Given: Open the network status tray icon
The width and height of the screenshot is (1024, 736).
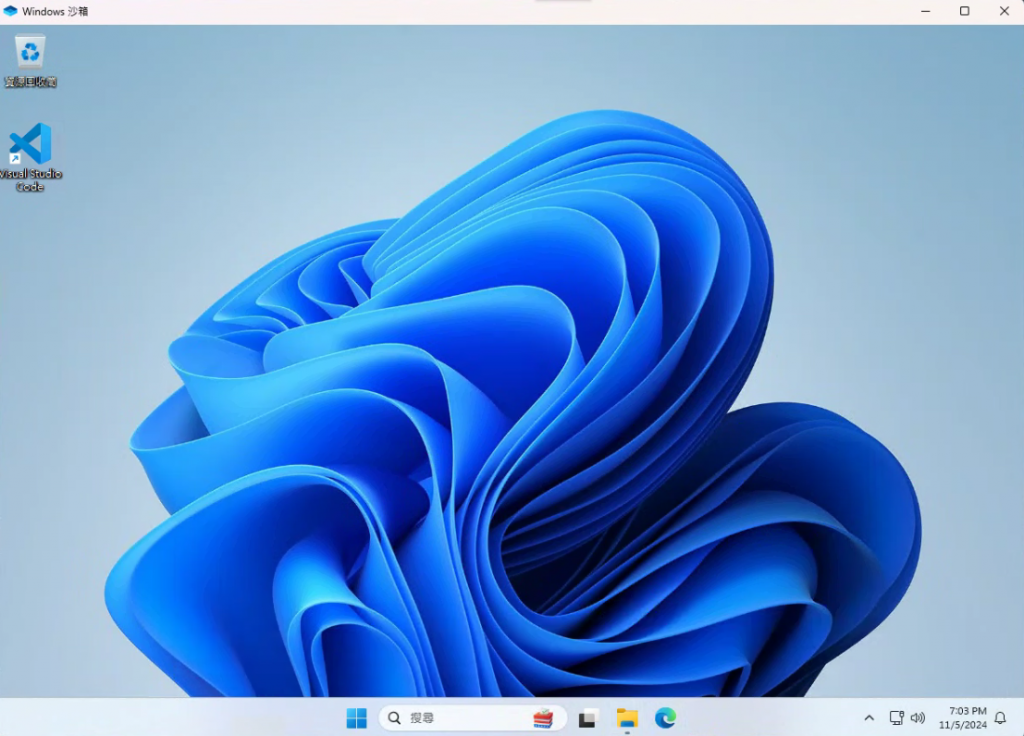Looking at the screenshot, I should 897,718.
